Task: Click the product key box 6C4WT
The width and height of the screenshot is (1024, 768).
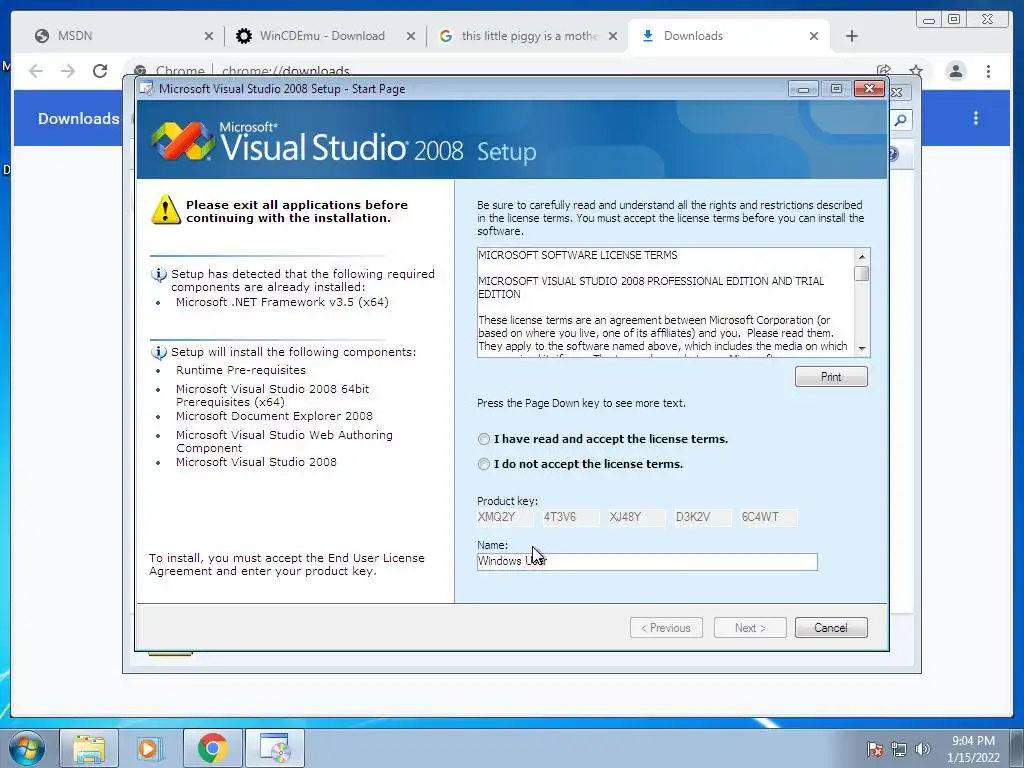Action: (769, 518)
